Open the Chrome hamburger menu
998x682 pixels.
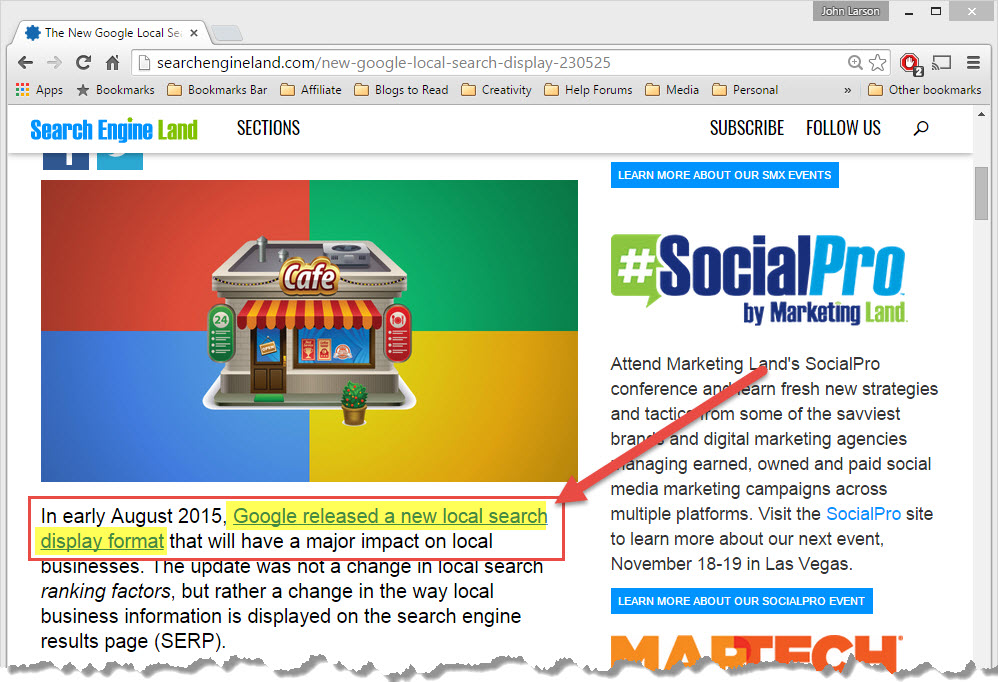(973, 63)
